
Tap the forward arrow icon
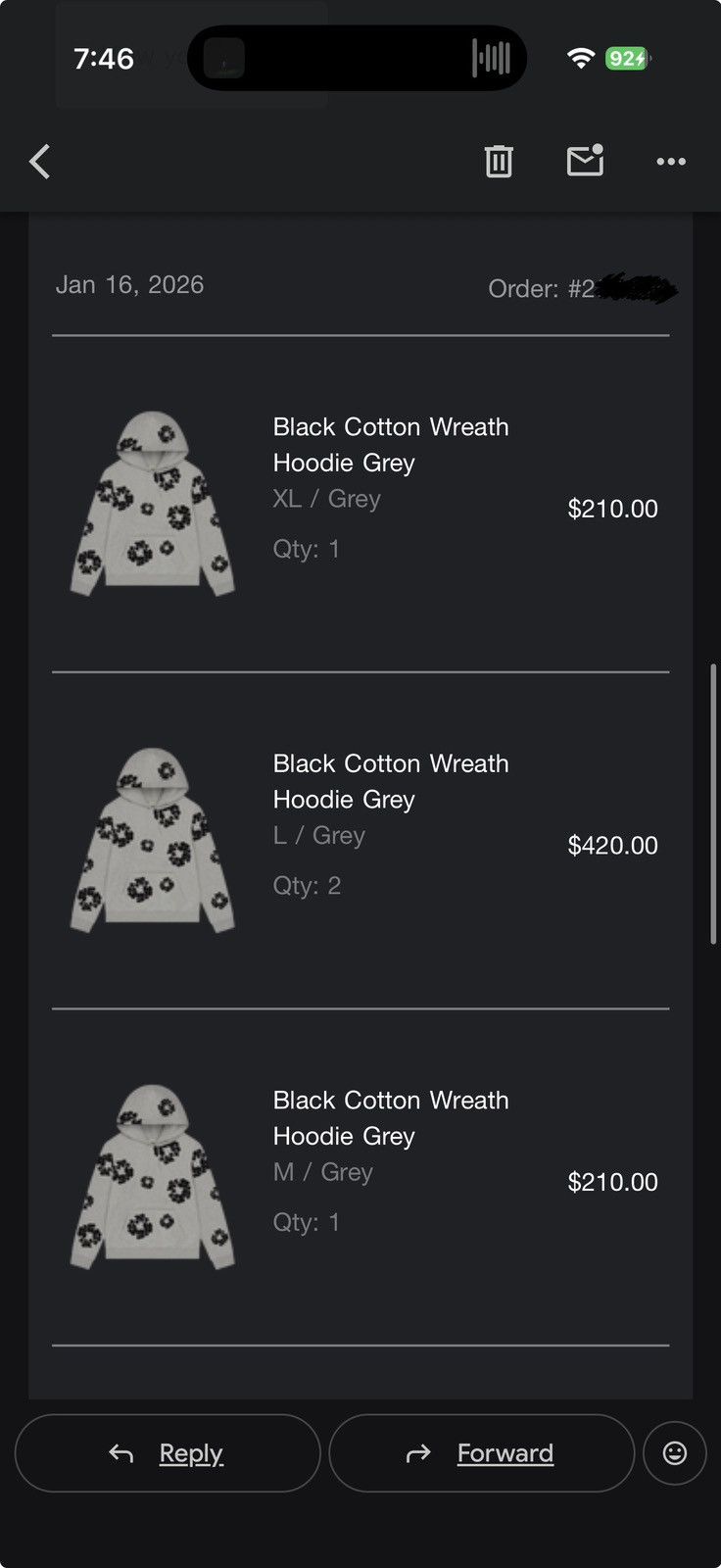pyautogui.click(x=418, y=1453)
